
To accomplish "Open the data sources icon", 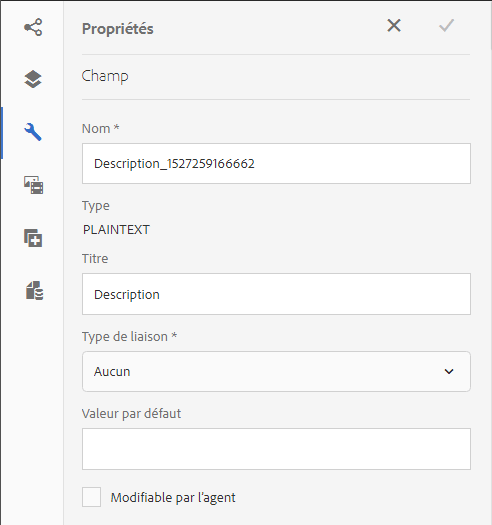I will point(34,290).
